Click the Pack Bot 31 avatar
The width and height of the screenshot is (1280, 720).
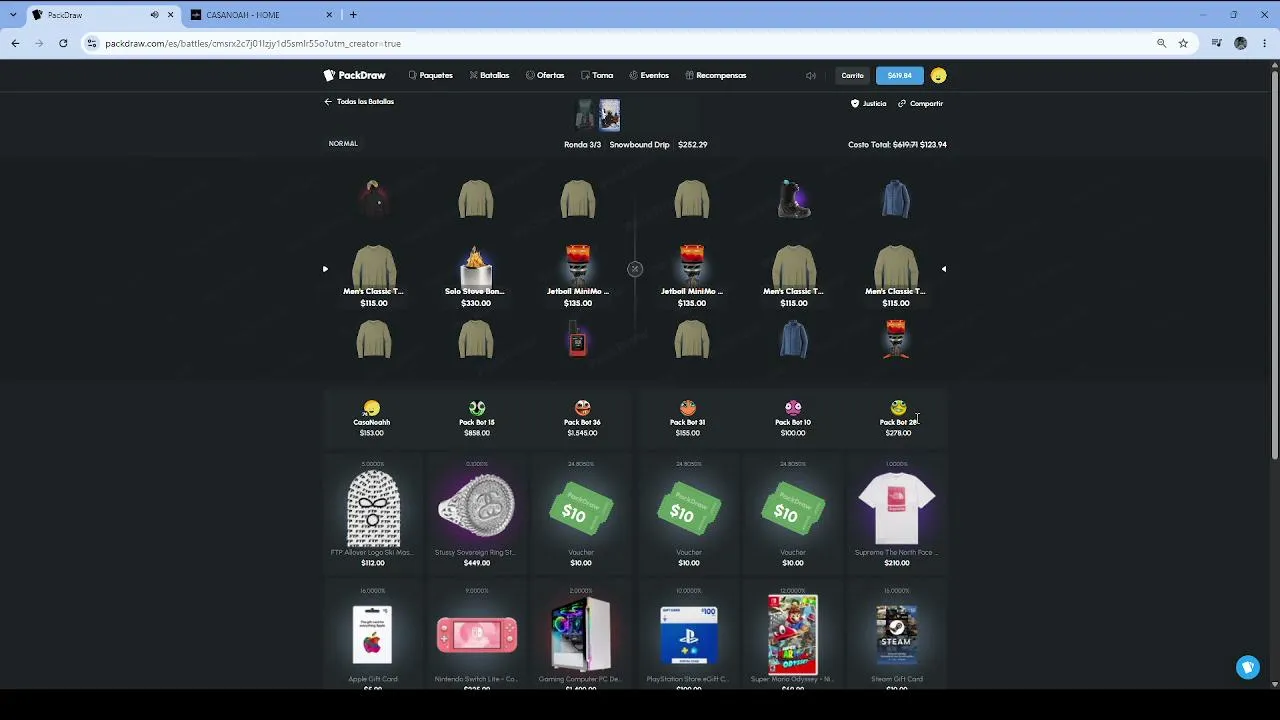687,408
